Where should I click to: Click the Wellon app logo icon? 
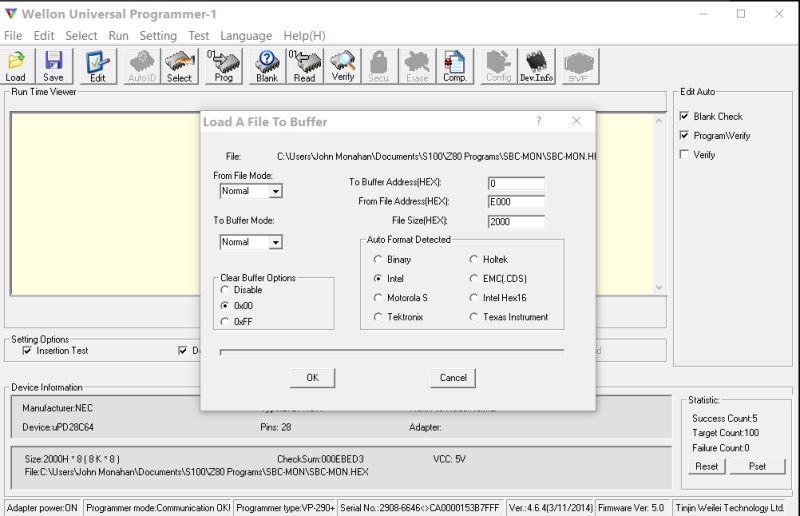point(11,14)
